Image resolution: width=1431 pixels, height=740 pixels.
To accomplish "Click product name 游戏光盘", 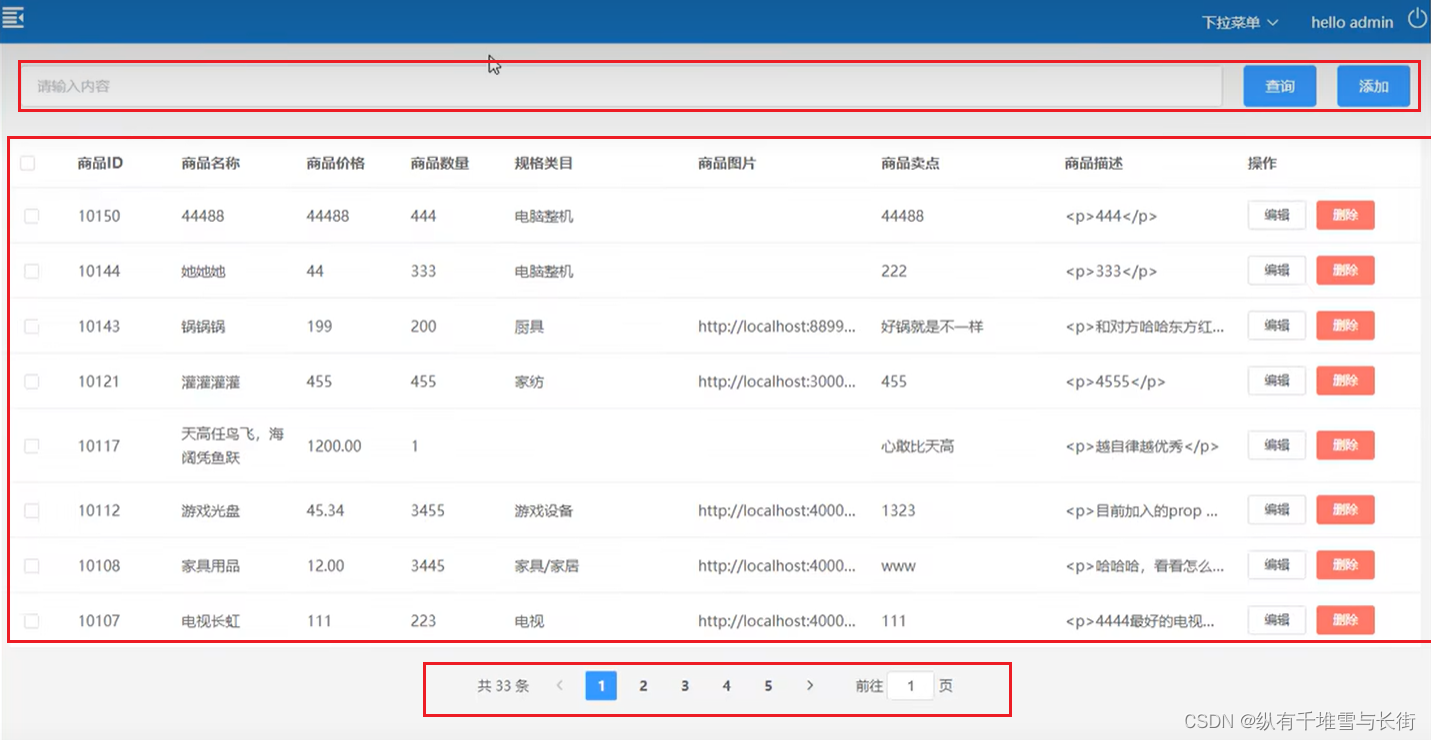I will click(211, 511).
